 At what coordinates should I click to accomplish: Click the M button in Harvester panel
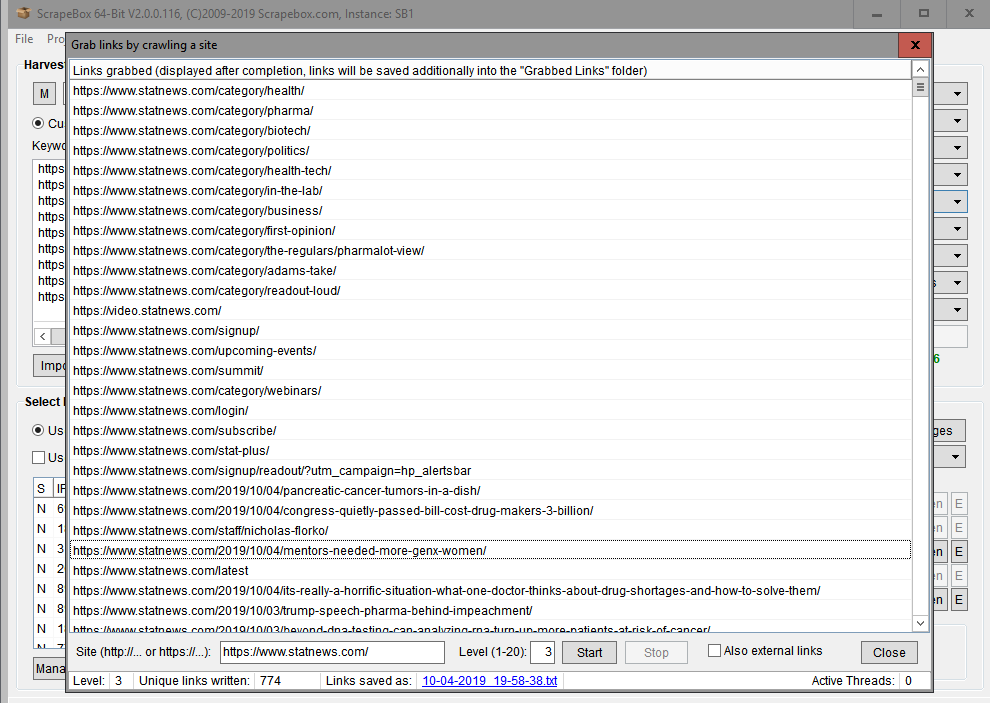coord(44,93)
